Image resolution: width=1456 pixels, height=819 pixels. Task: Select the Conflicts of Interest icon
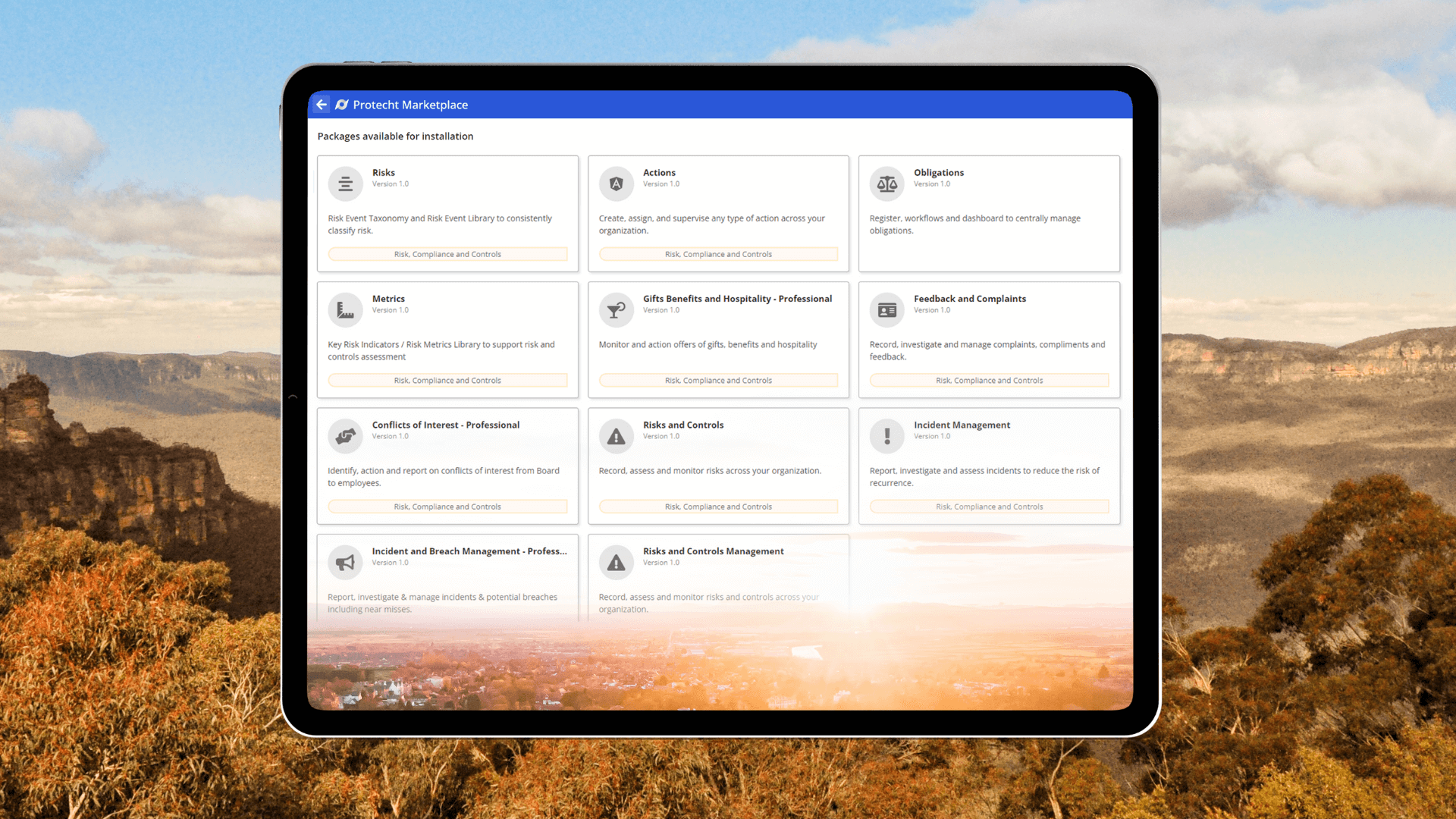coord(345,436)
